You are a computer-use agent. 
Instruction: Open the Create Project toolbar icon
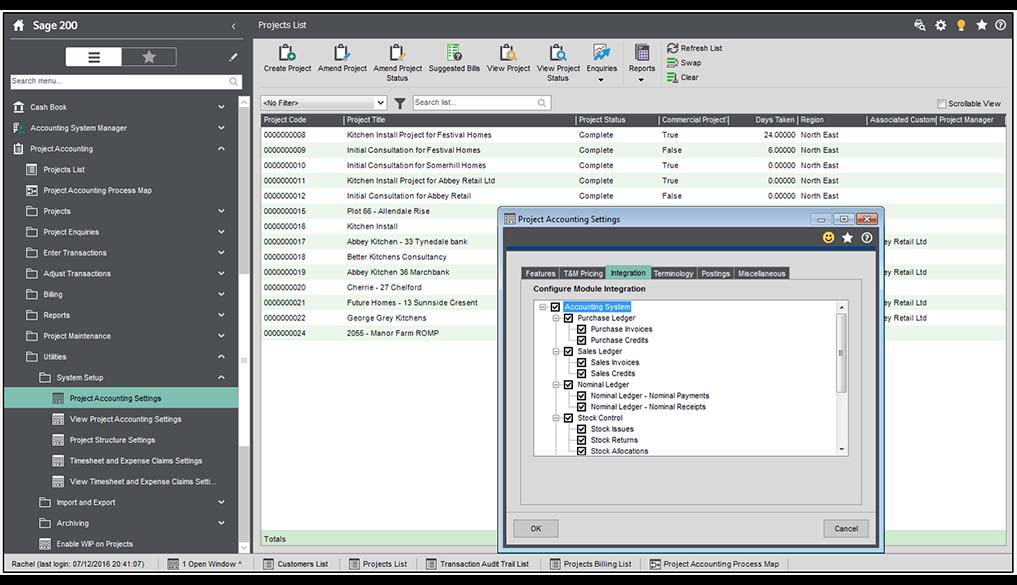(287, 58)
